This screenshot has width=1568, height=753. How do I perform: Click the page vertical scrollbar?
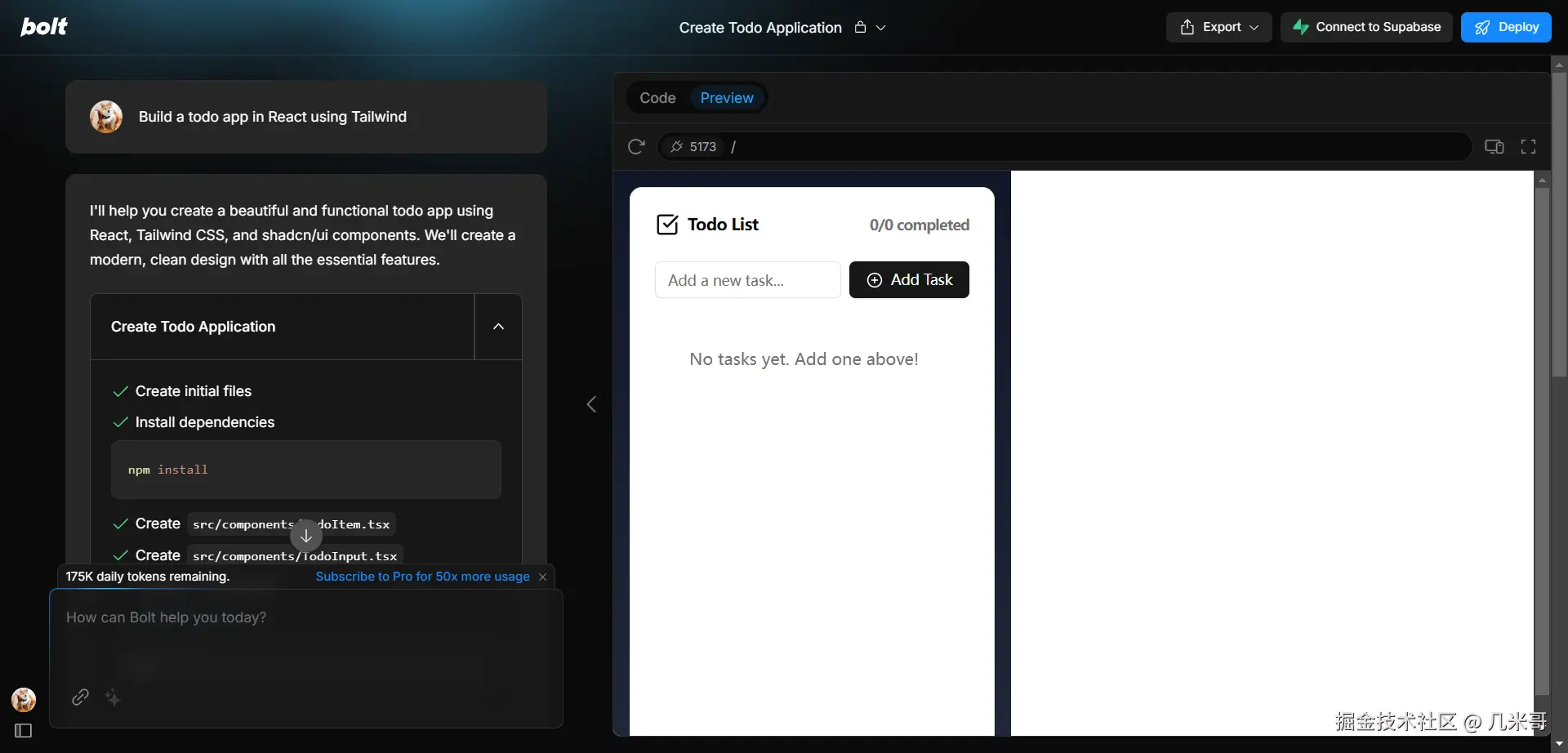pyautogui.click(x=1559, y=225)
